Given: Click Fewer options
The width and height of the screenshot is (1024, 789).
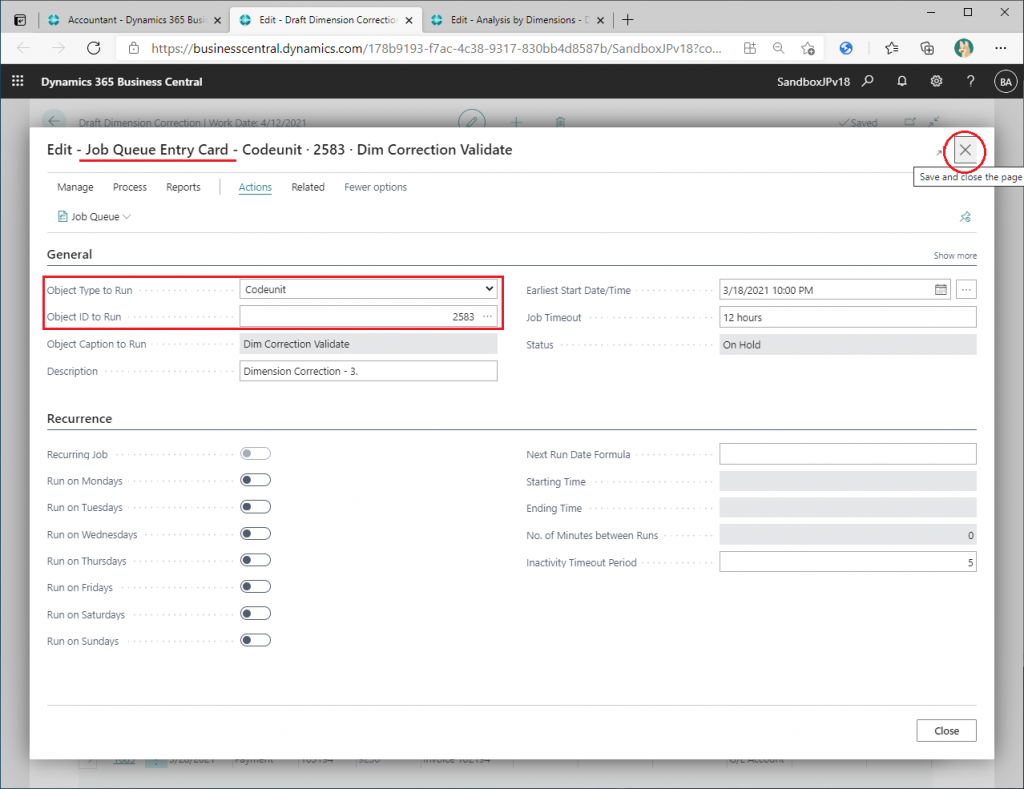Looking at the screenshot, I should point(376,187).
